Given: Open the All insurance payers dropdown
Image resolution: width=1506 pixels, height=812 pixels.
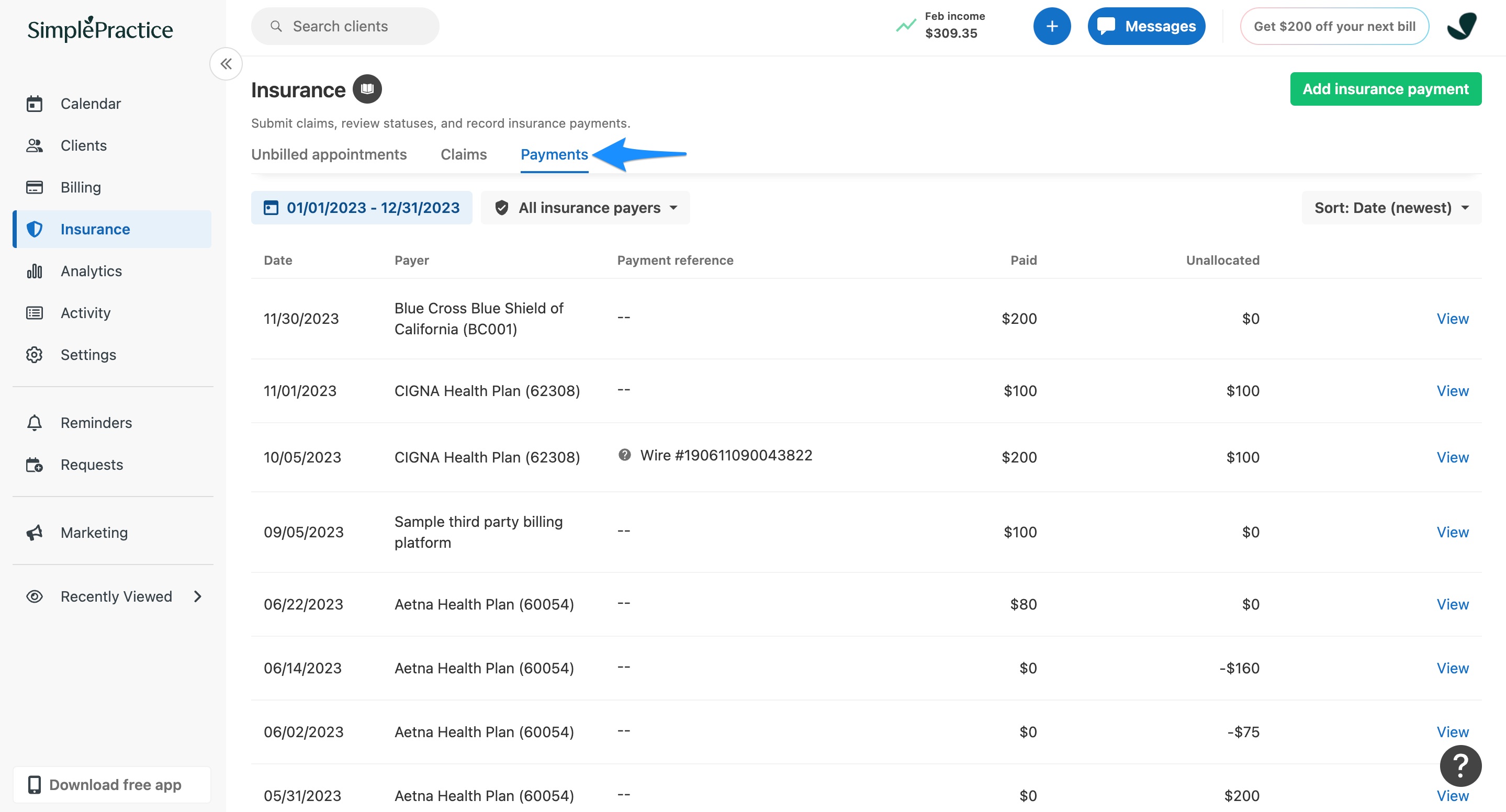Looking at the screenshot, I should [x=585, y=208].
